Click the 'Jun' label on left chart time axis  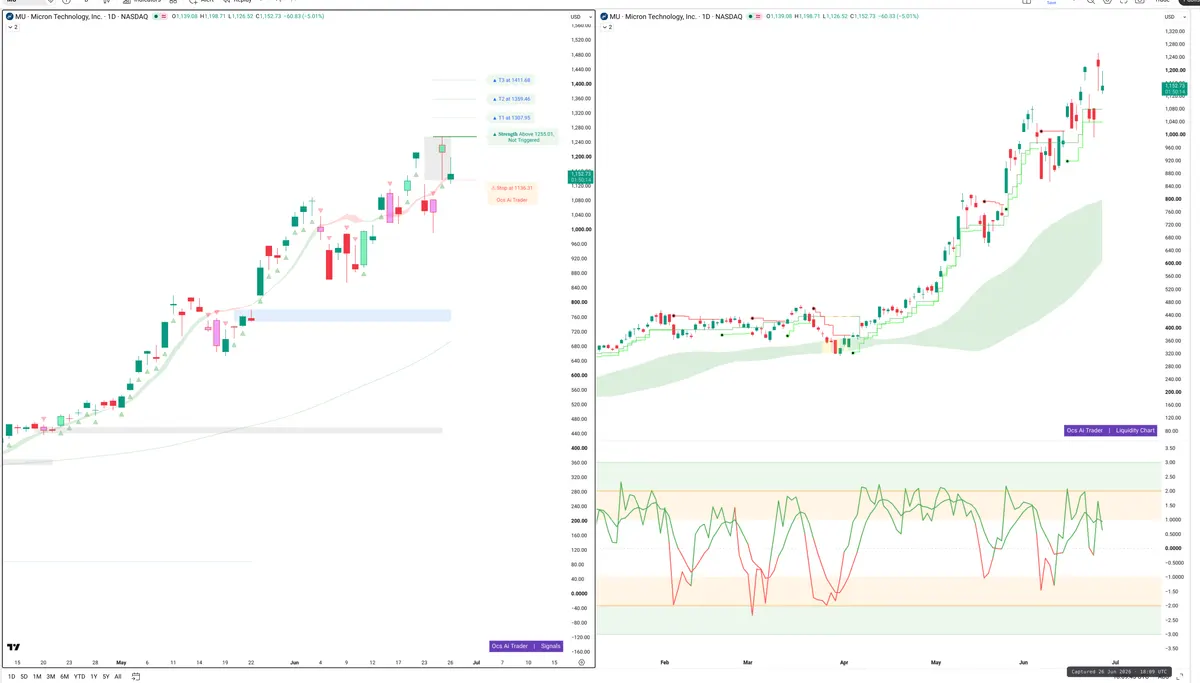(x=294, y=662)
